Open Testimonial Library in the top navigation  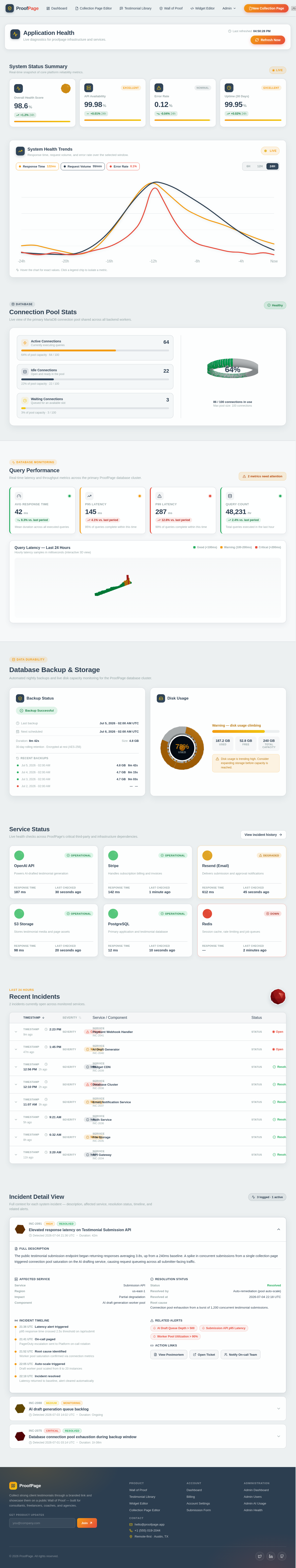(x=136, y=9)
